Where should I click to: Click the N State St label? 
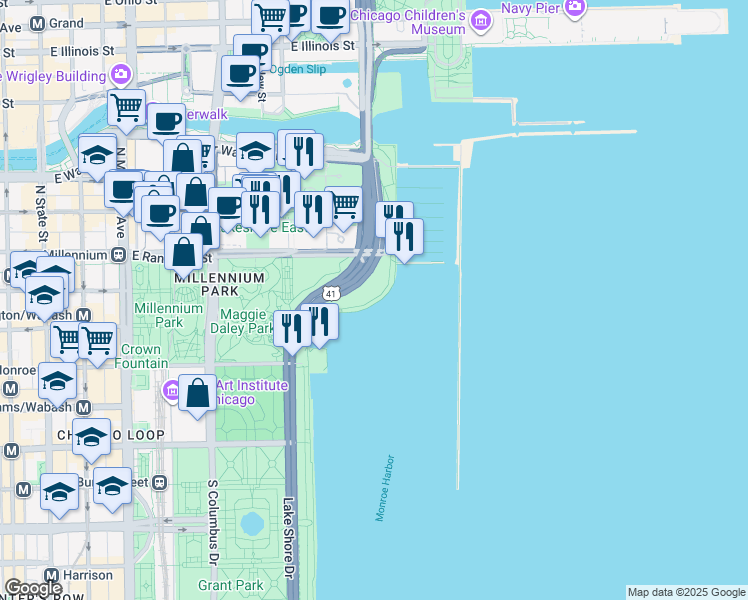(42, 214)
